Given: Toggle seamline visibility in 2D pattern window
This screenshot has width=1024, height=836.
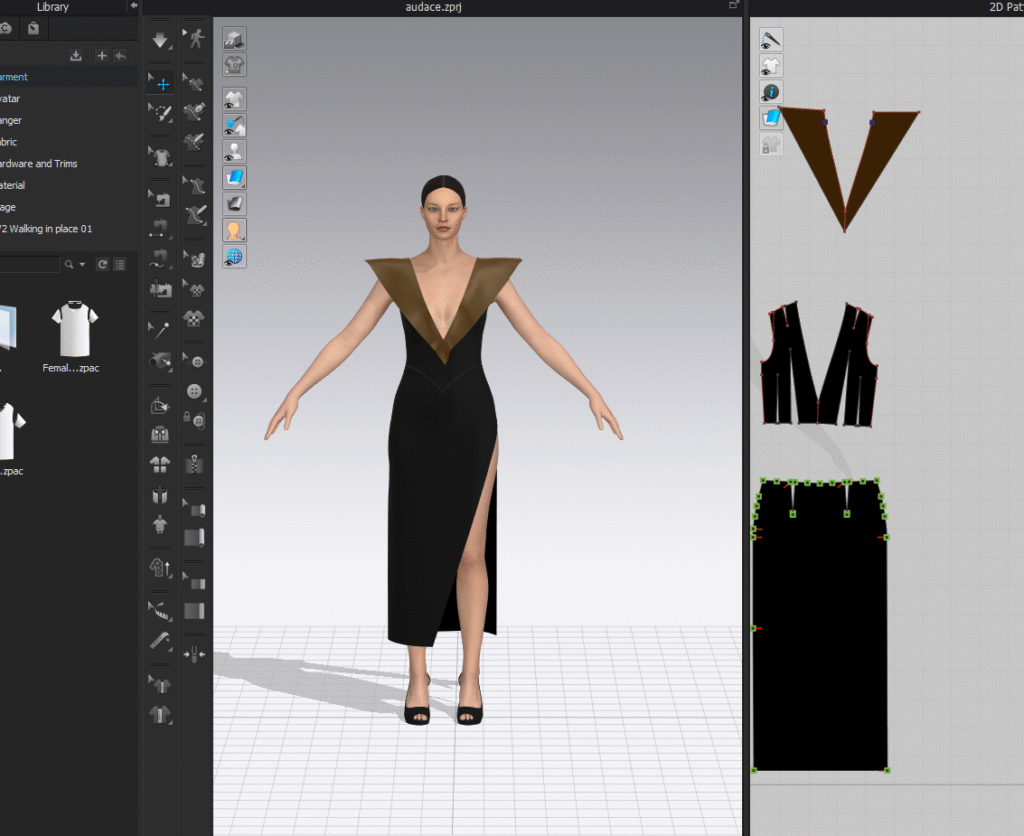Looking at the screenshot, I should [771, 40].
